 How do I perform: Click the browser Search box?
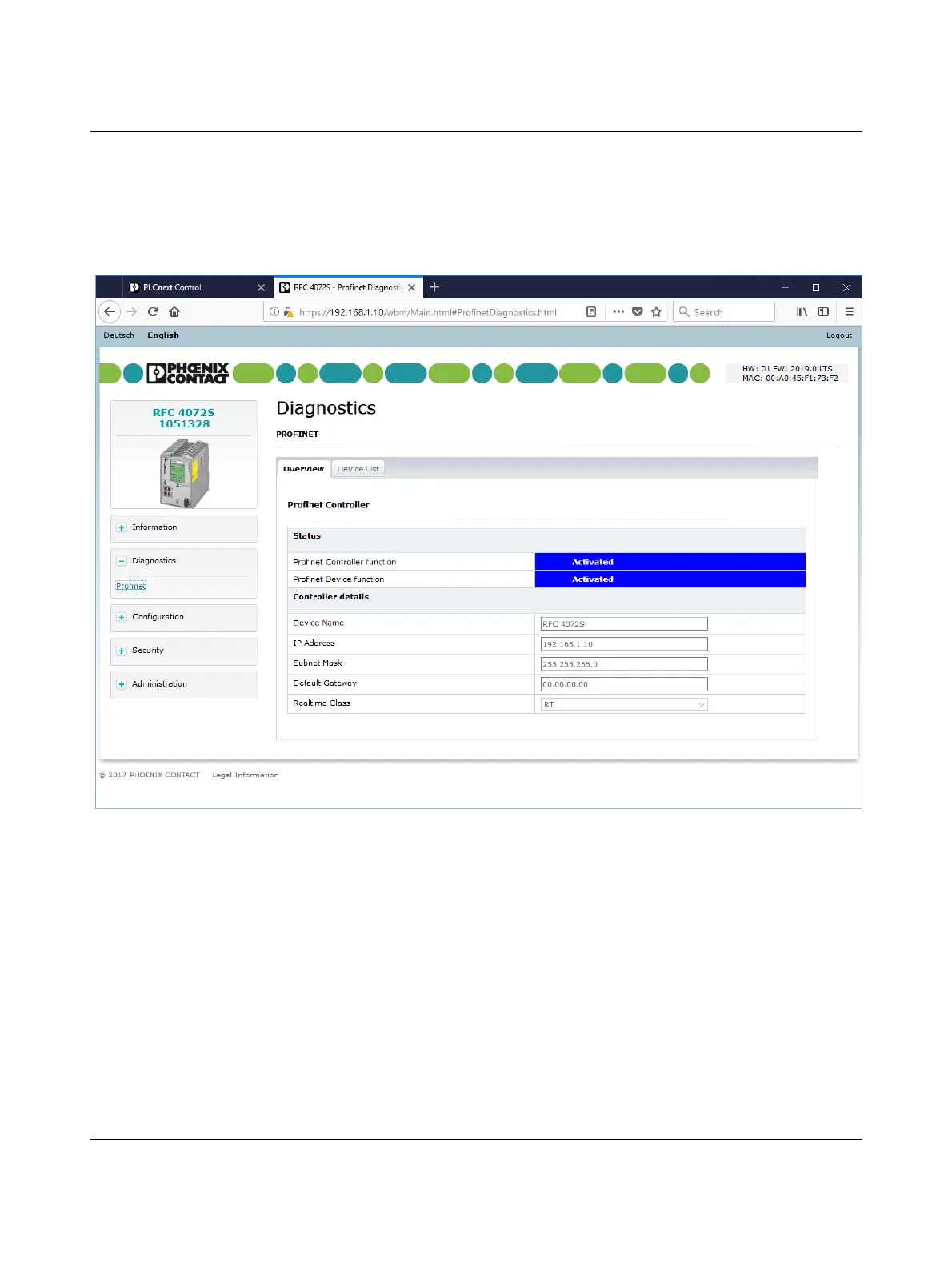pyautogui.click(x=724, y=312)
